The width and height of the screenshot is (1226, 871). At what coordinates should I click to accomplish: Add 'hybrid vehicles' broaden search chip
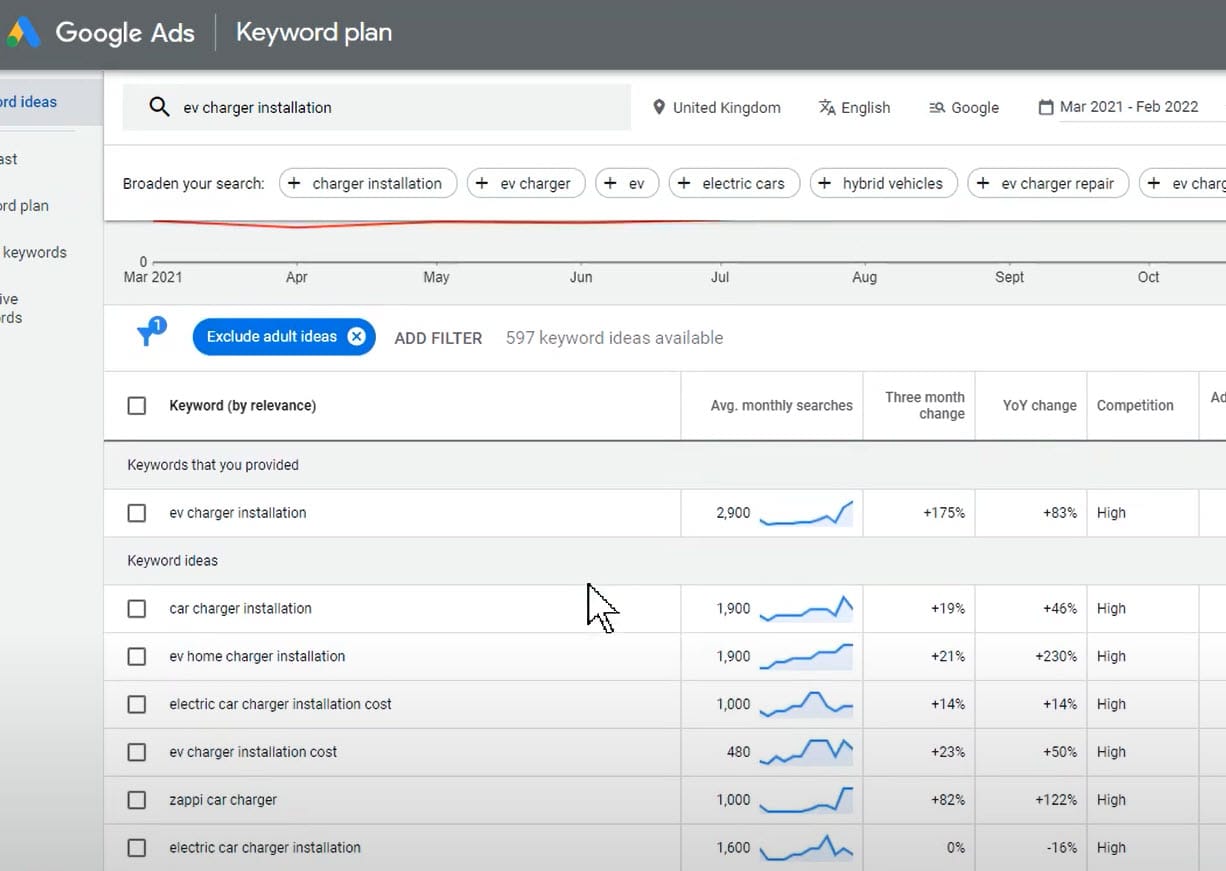(x=883, y=184)
